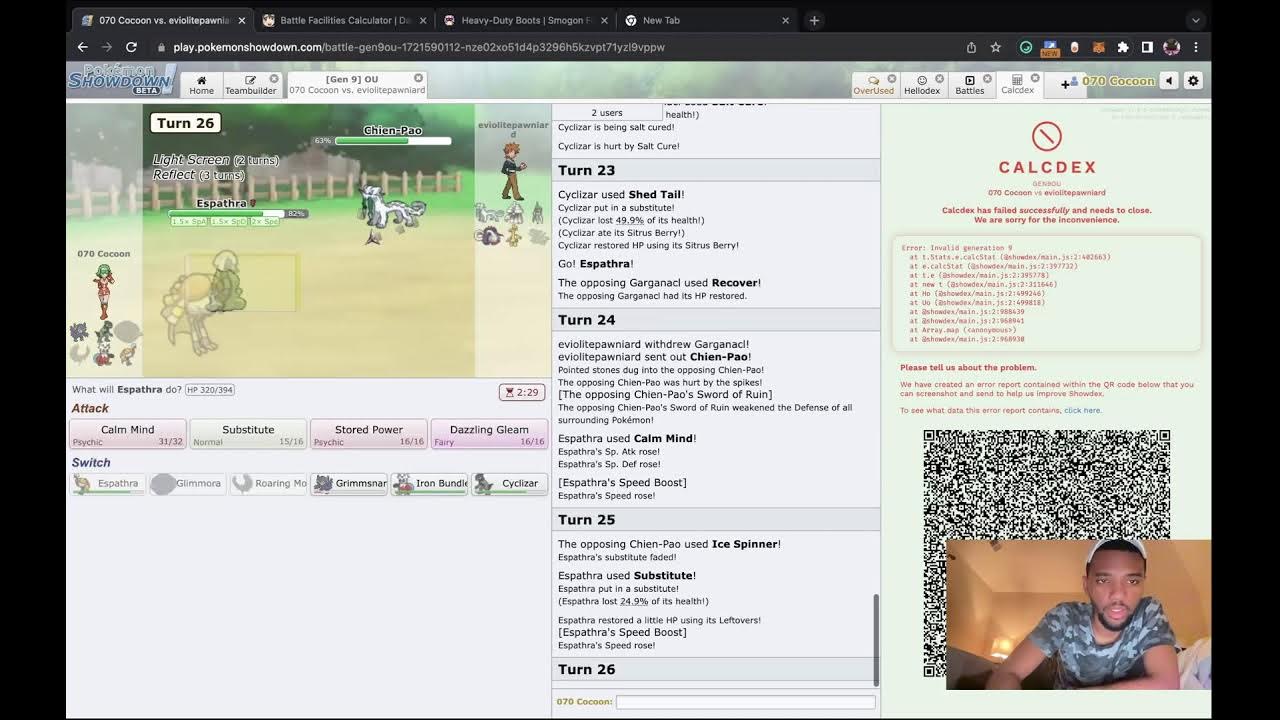Use the Dazzling Gleam move
Screen dimensions: 1280x720
coord(489,434)
